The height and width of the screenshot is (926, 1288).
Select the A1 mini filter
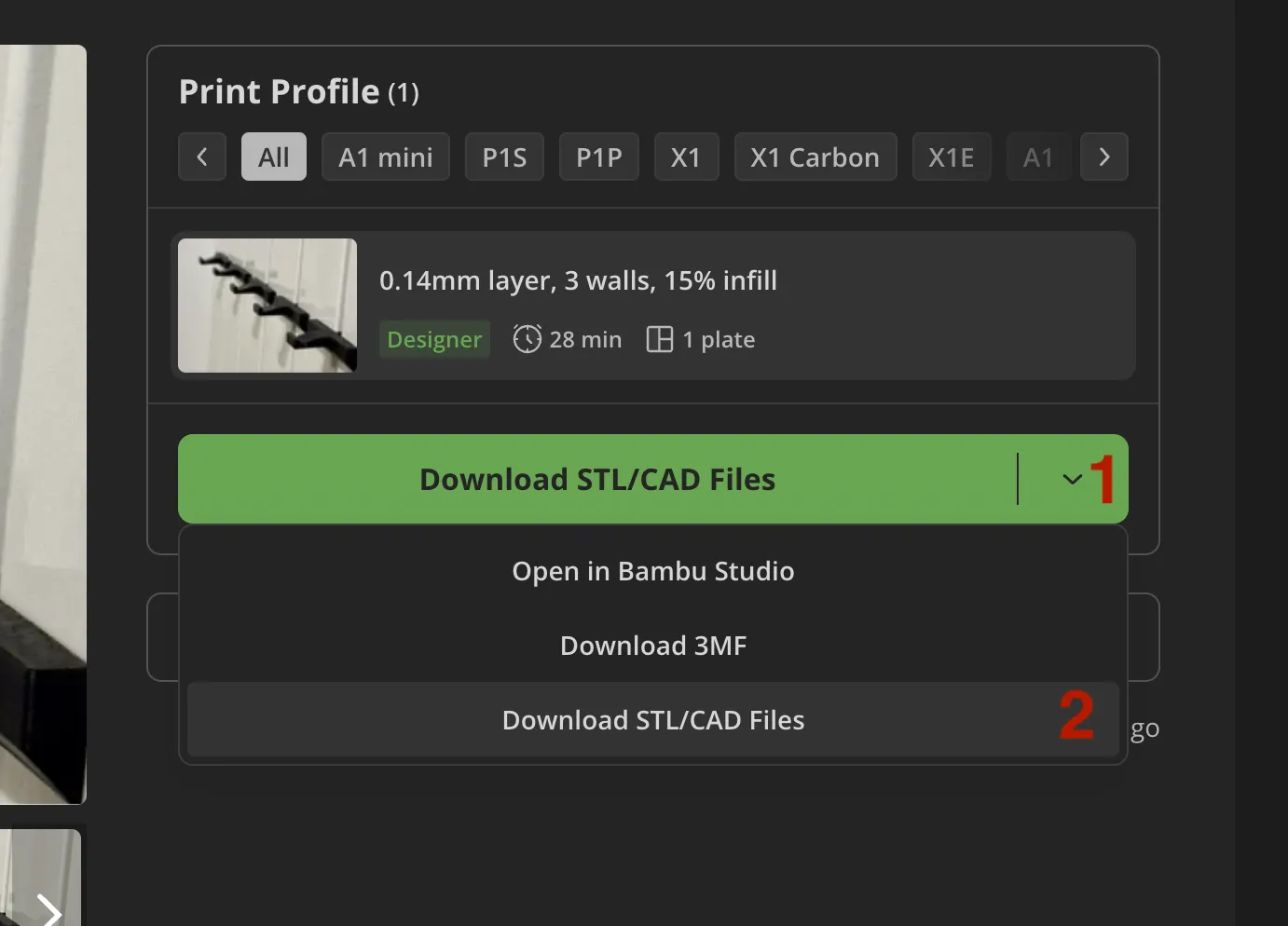(386, 157)
